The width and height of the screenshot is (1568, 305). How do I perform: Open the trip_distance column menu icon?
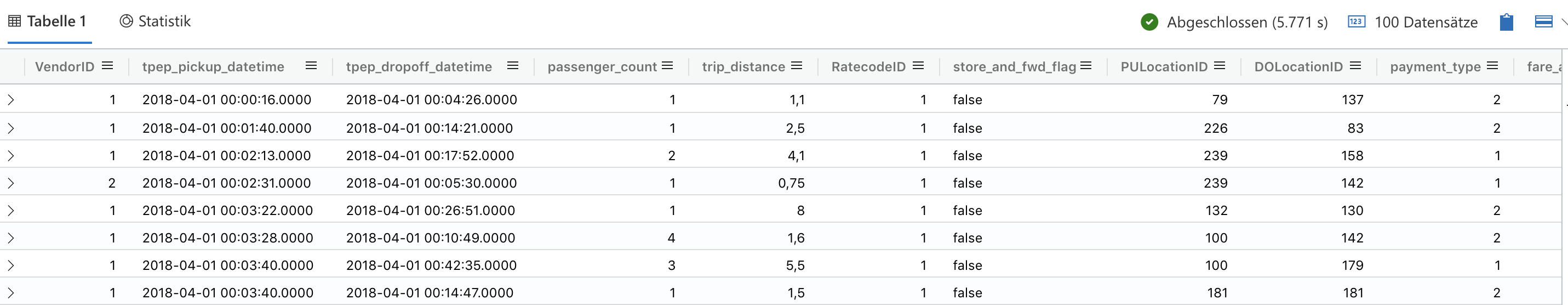[x=796, y=66]
